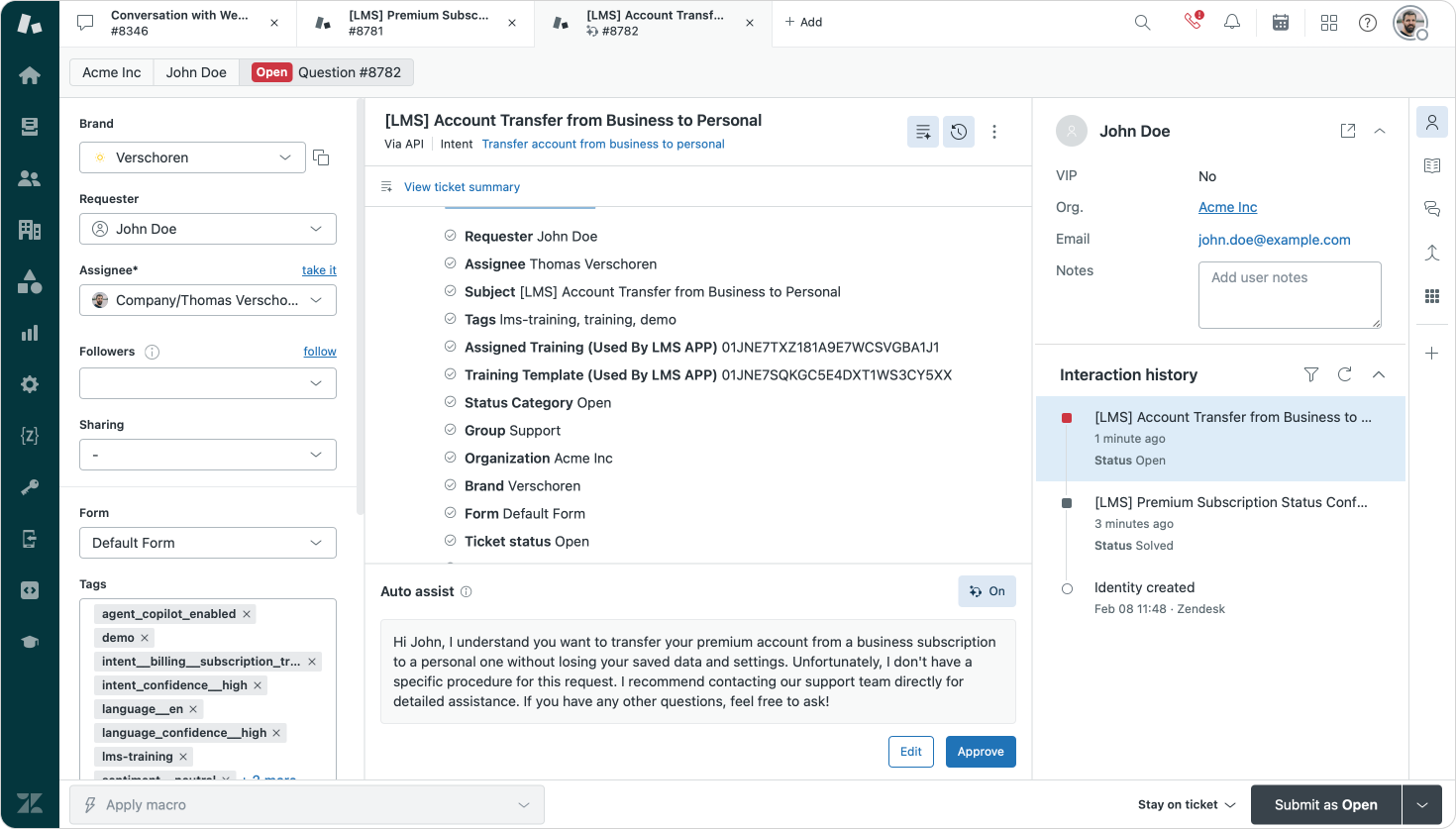Click the ticket summary list icon
1456x829 pixels.
point(923,132)
